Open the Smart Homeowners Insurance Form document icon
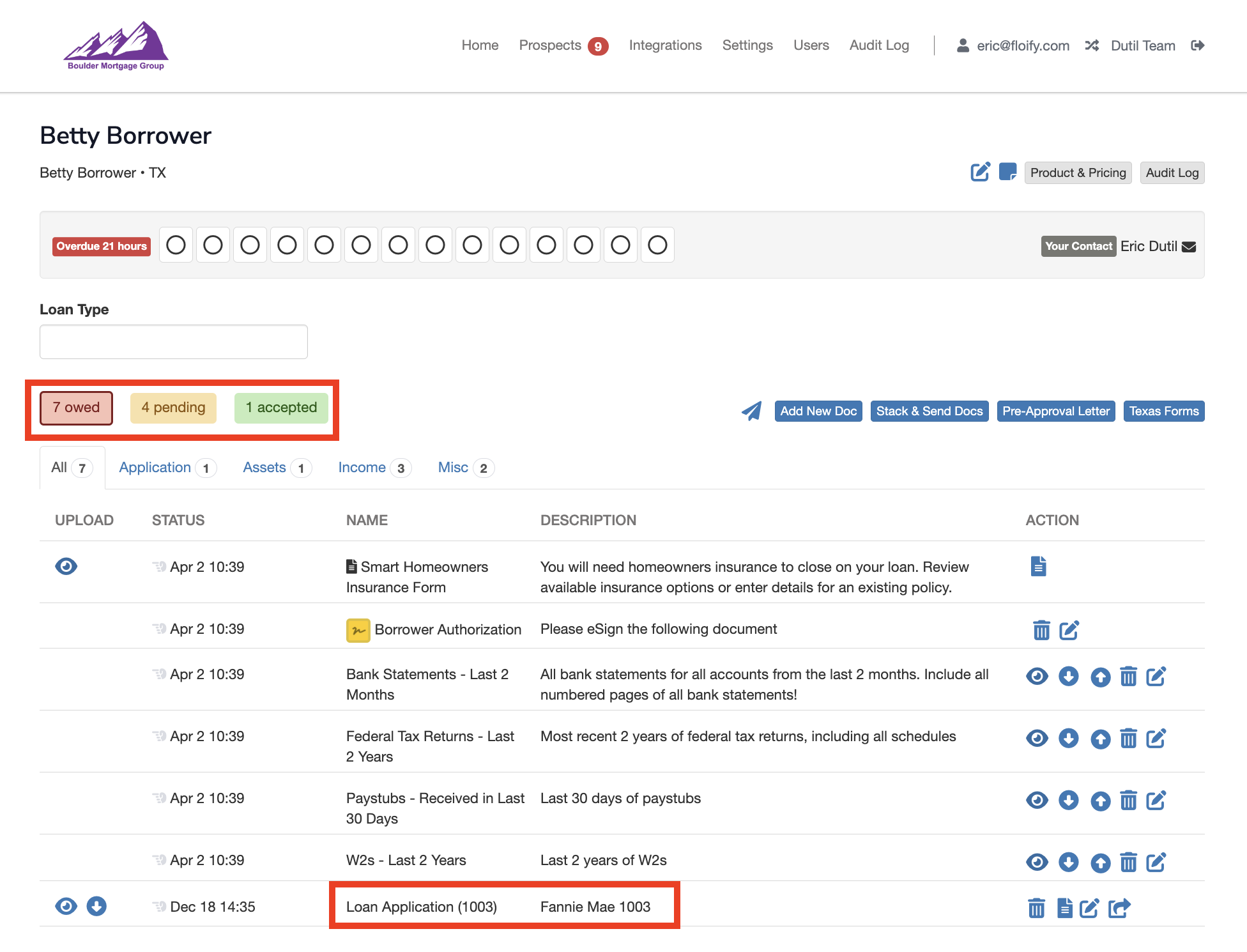Screen dimensions: 1247x952 coord(1038,566)
